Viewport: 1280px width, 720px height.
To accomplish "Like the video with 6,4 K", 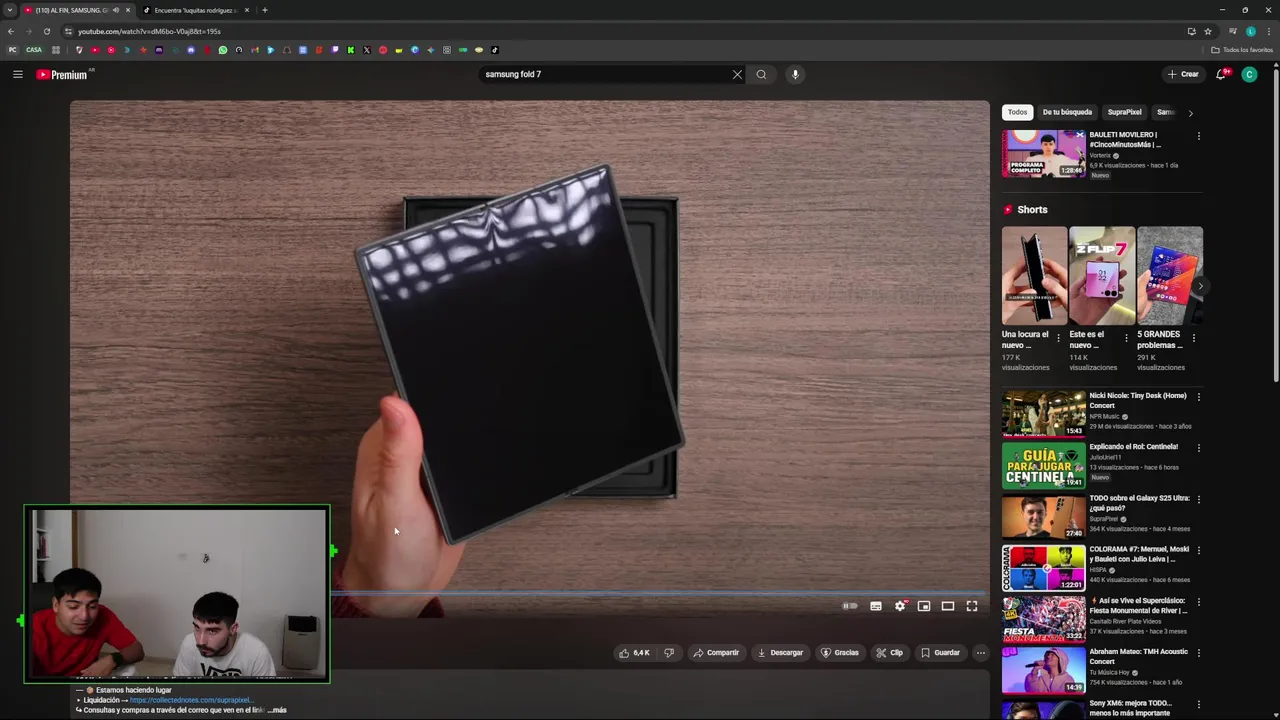I will [634, 653].
